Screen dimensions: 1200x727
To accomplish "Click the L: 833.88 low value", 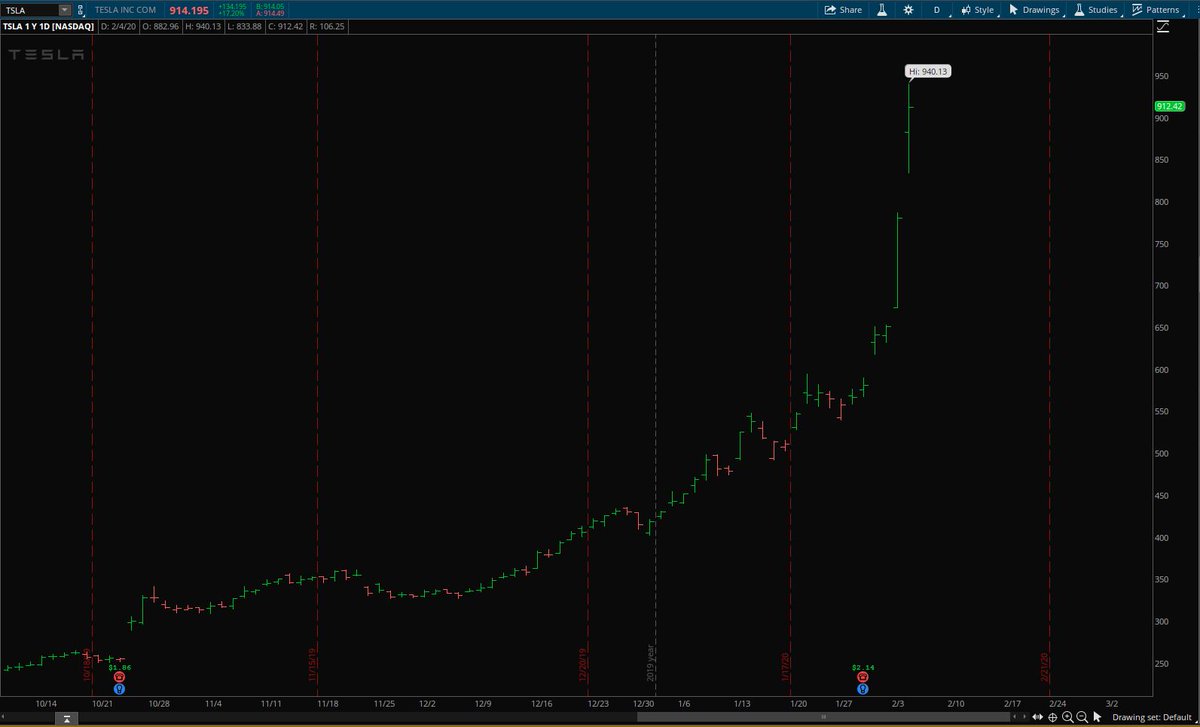I will tap(244, 27).
